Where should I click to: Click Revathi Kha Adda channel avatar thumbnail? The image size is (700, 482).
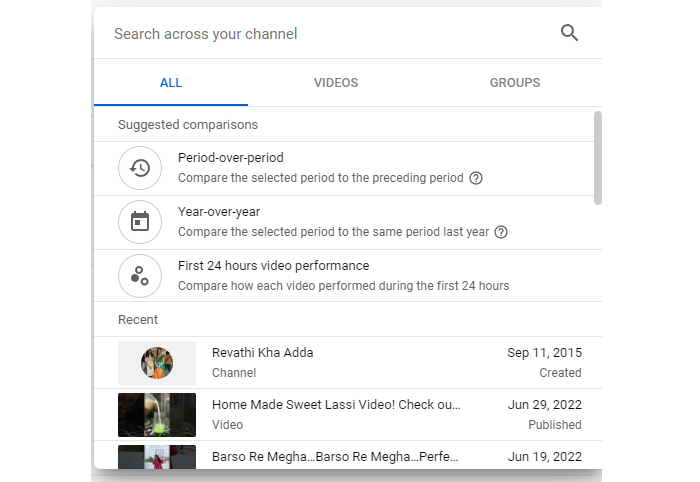pos(157,363)
